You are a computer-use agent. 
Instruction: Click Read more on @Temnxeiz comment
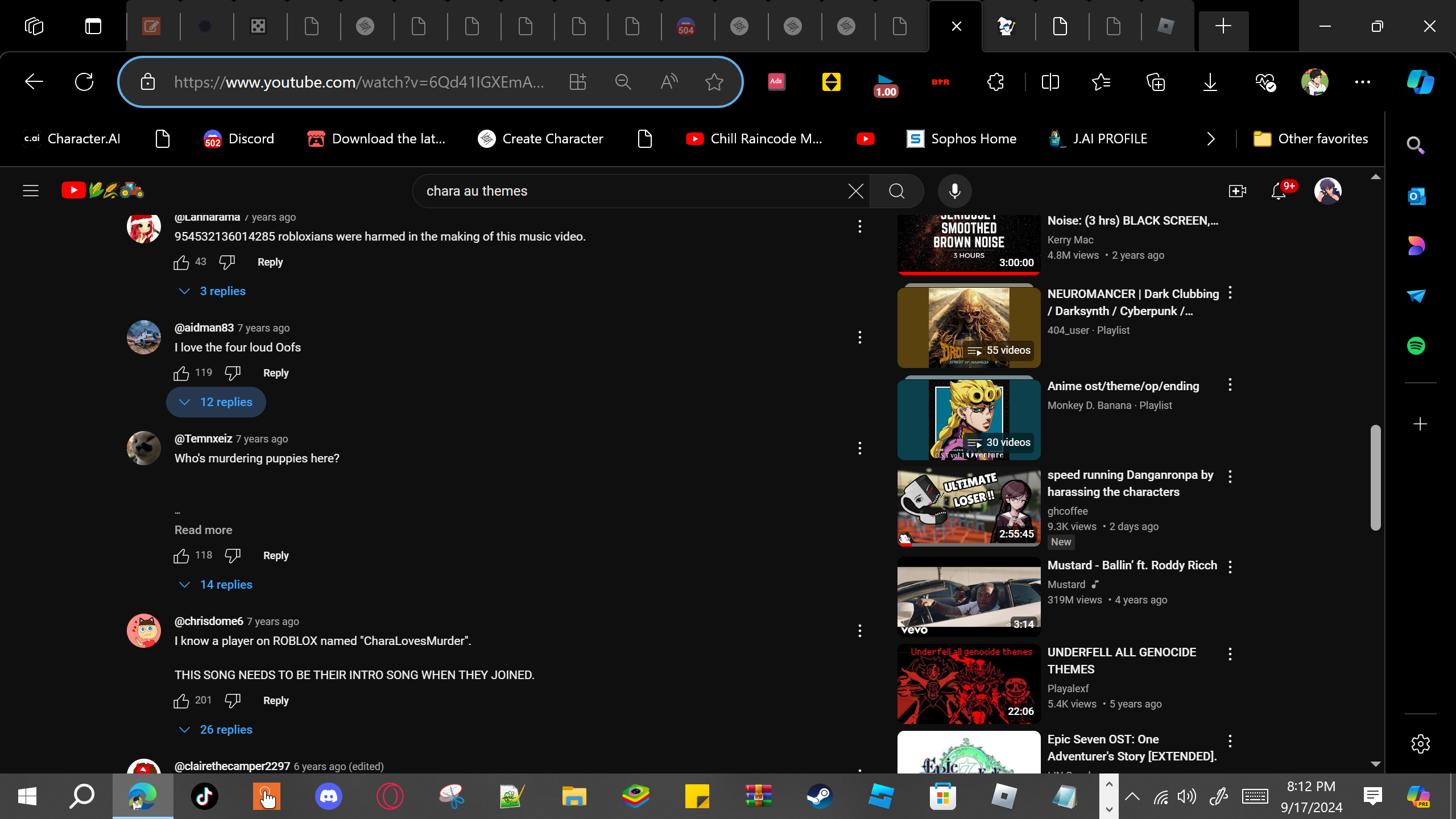click(203, 530)
